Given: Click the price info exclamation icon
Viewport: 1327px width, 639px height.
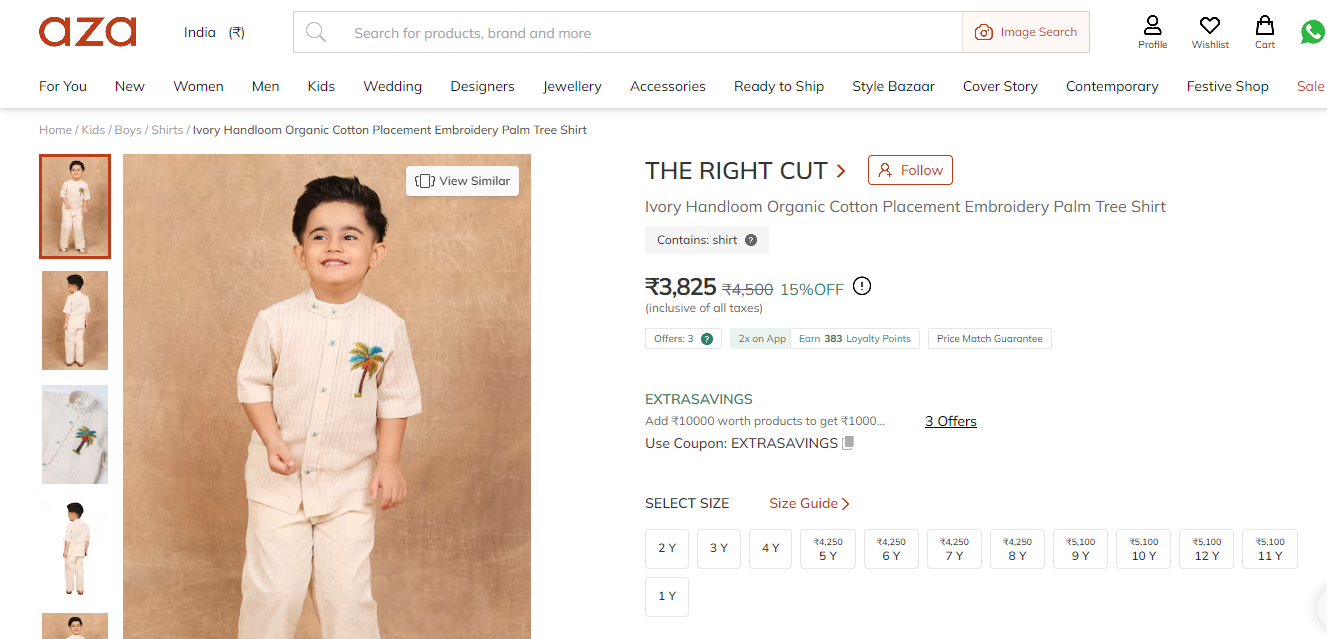Looking at the screenshot, I should click(x=862, y=287).
